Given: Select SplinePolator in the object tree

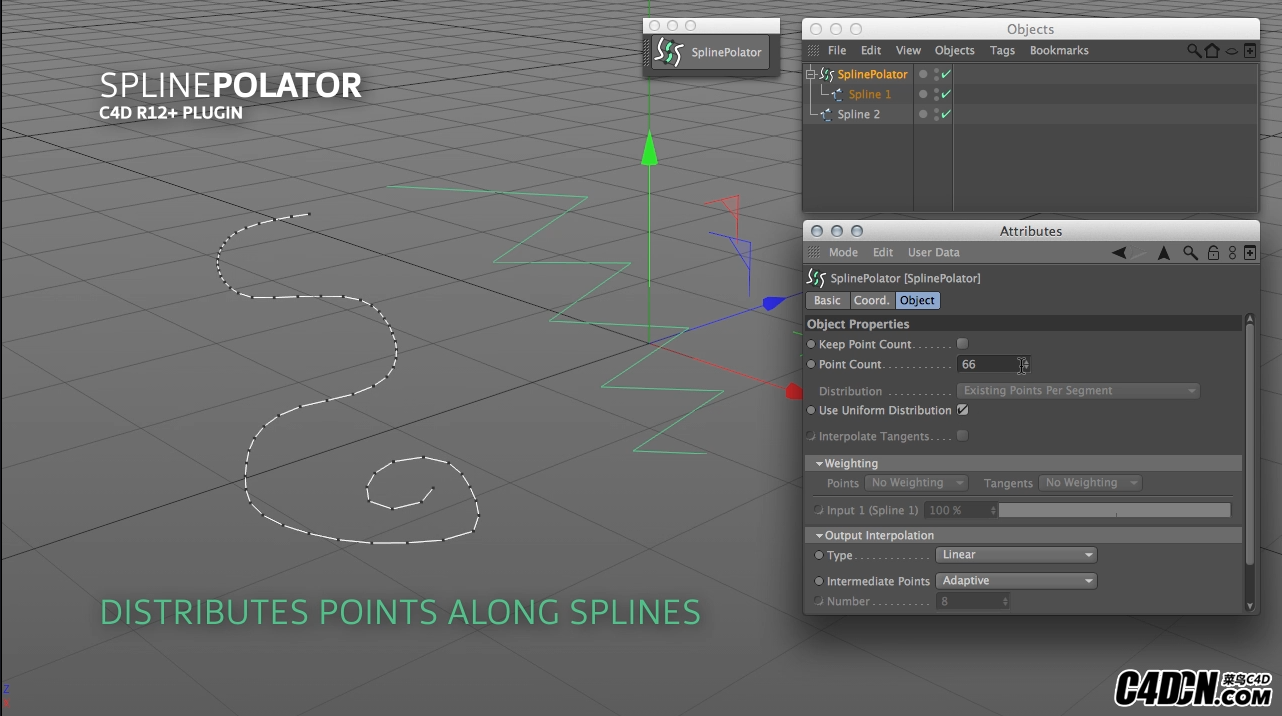Looking at the screenshot, I should click(872, 74).
